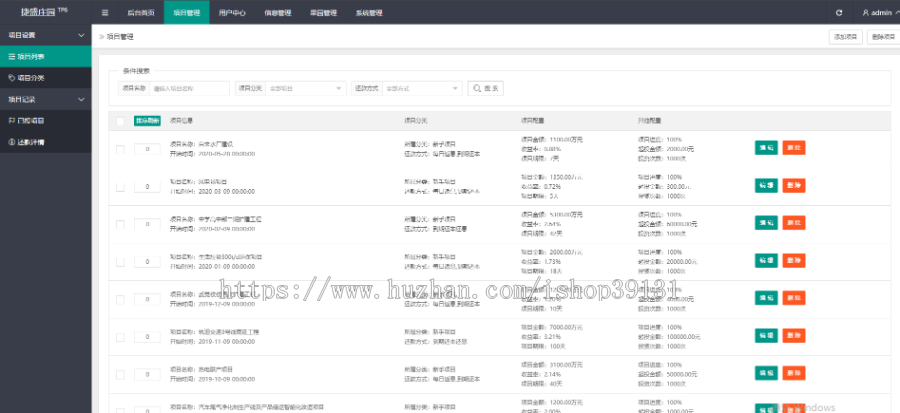Click sort-order box of 2019-11-09 project
Viewport: 900px width, 413px height.
point(148,337)
